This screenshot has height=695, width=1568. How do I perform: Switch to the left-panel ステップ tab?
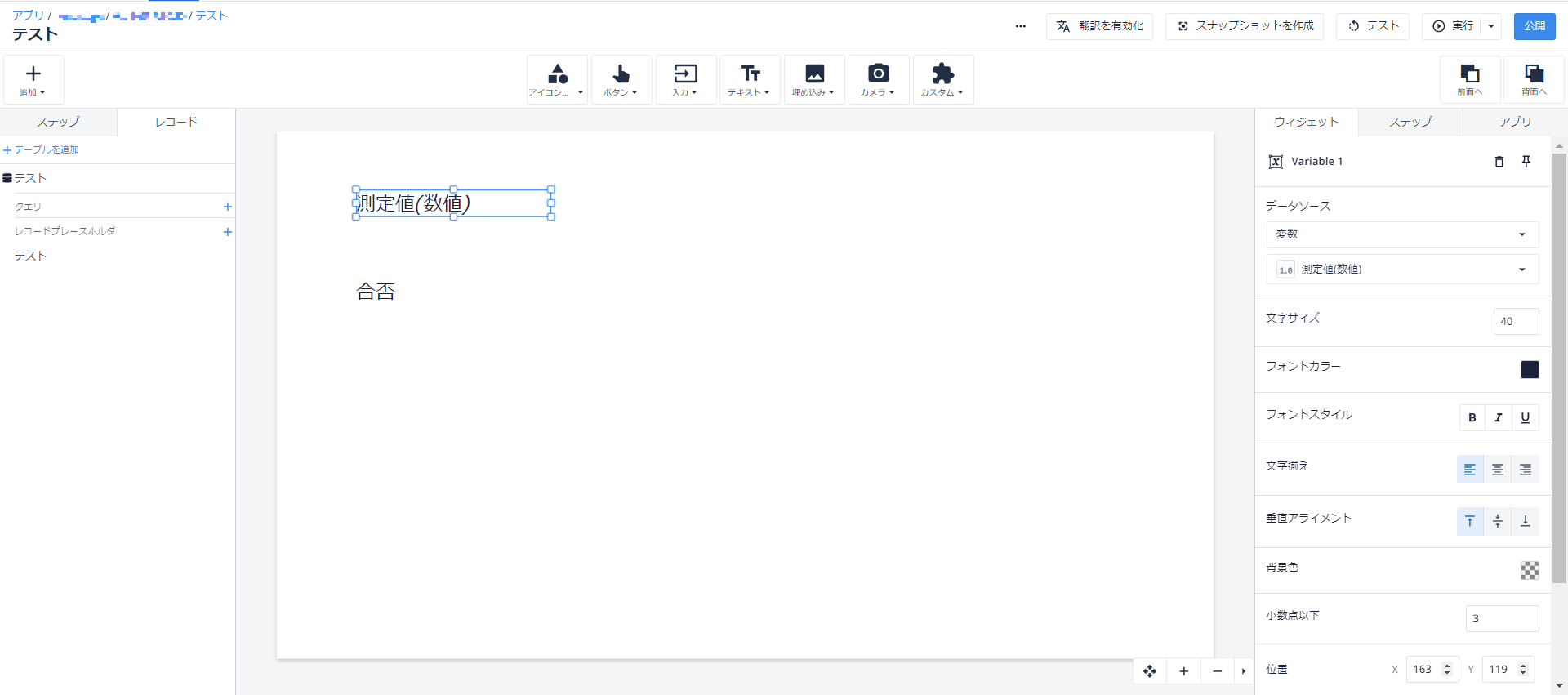pyautogui.click(x=58, y=122)
